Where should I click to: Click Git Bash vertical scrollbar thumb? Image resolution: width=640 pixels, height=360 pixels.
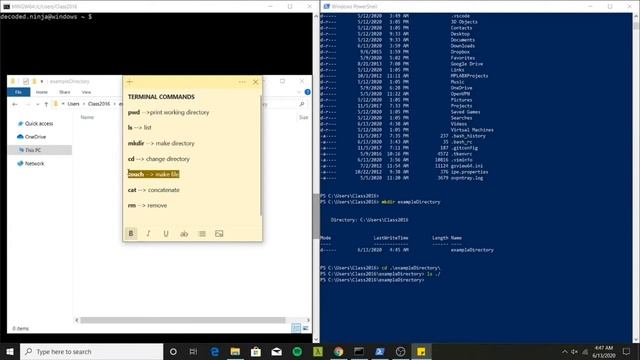tap(316, 216)
